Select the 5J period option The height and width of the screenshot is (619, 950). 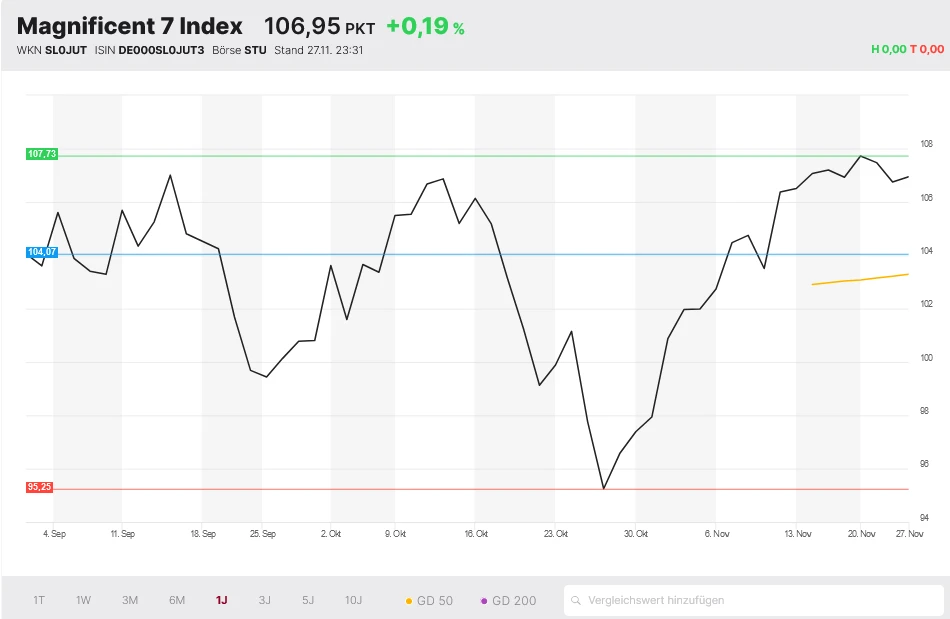point(307,600)
